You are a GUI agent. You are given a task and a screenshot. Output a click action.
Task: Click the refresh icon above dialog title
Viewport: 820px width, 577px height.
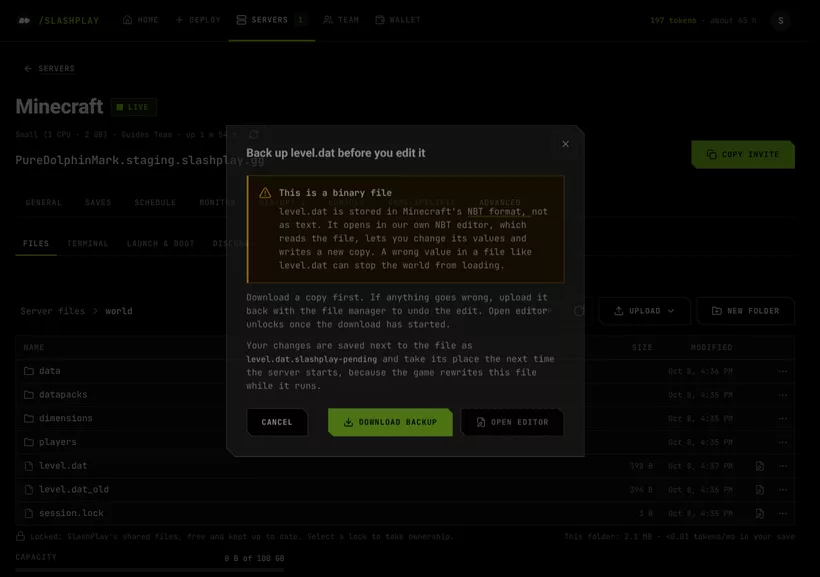click(x=254, y=135)
